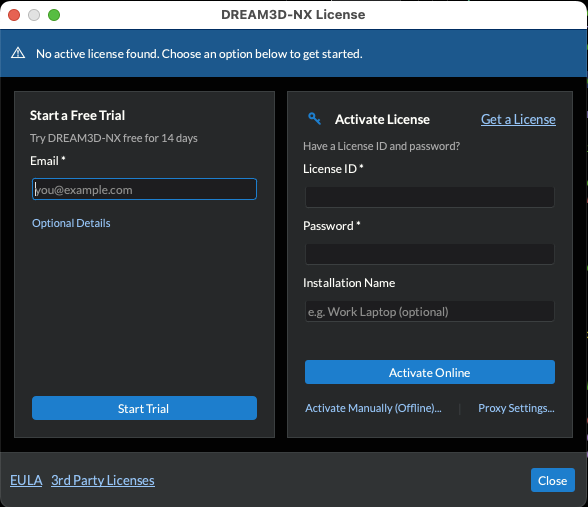This screenshot has height=507, width=588.
Task: Open the Proxy Settings link
Action: [x=516, y=408]
